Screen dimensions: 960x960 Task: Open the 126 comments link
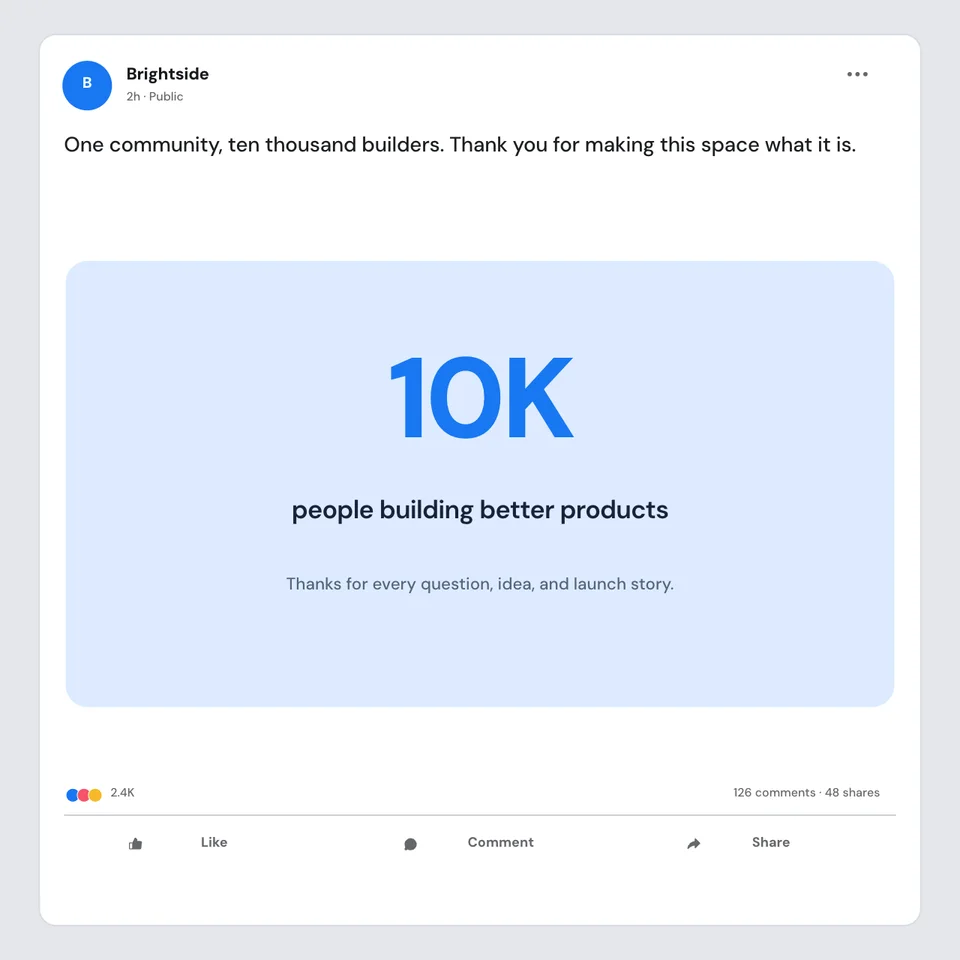tap(774, 792)
